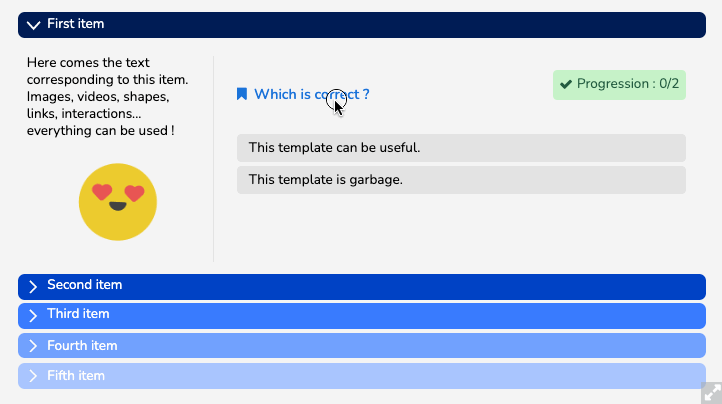Click the 'Which is correct ?' question heading
This screenshot has height=404, width=722.
(x=311, y=94)
